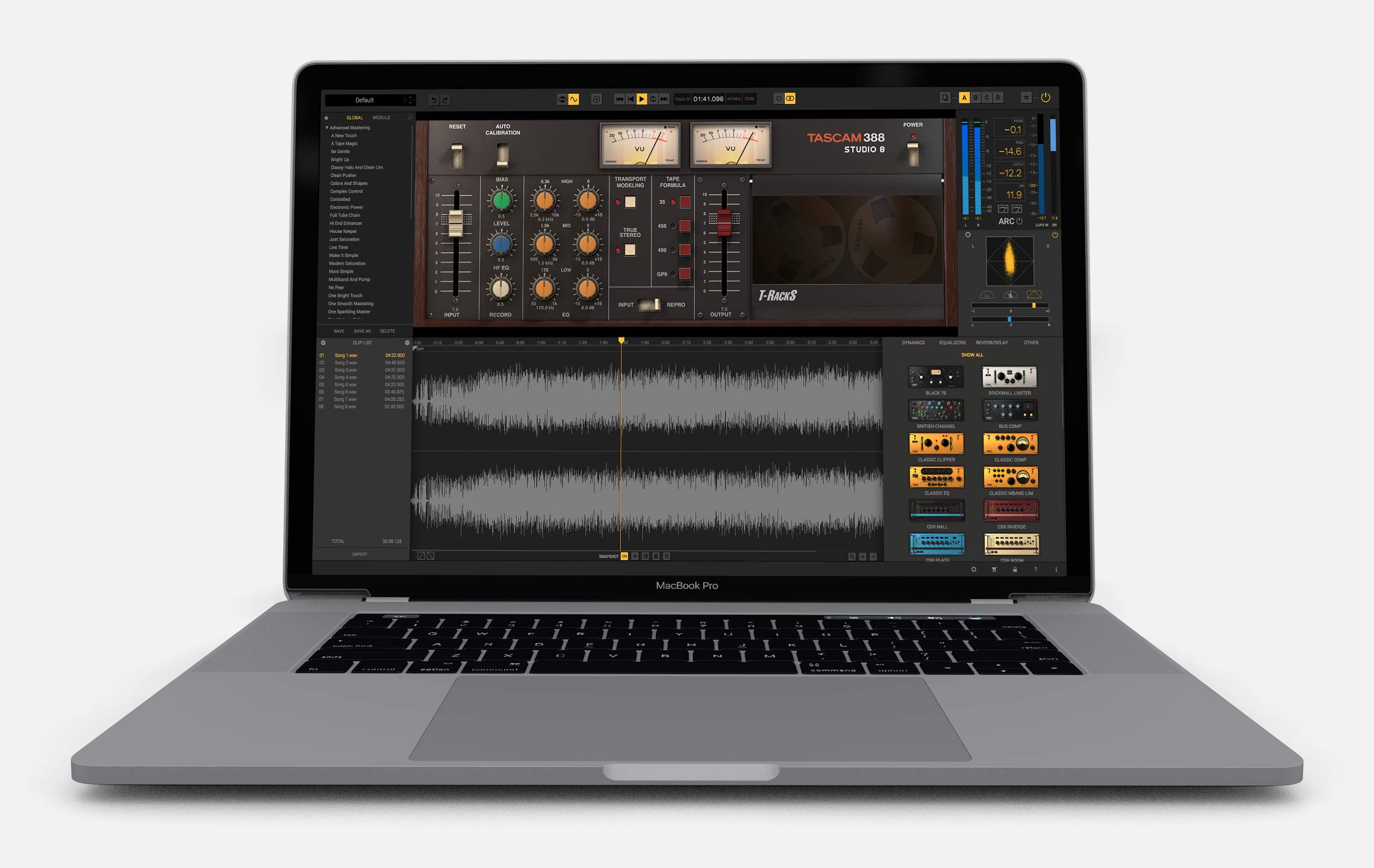Open meter settings gear icon
This screenshot has height=868, width=1374.
(x=968, y=235)
